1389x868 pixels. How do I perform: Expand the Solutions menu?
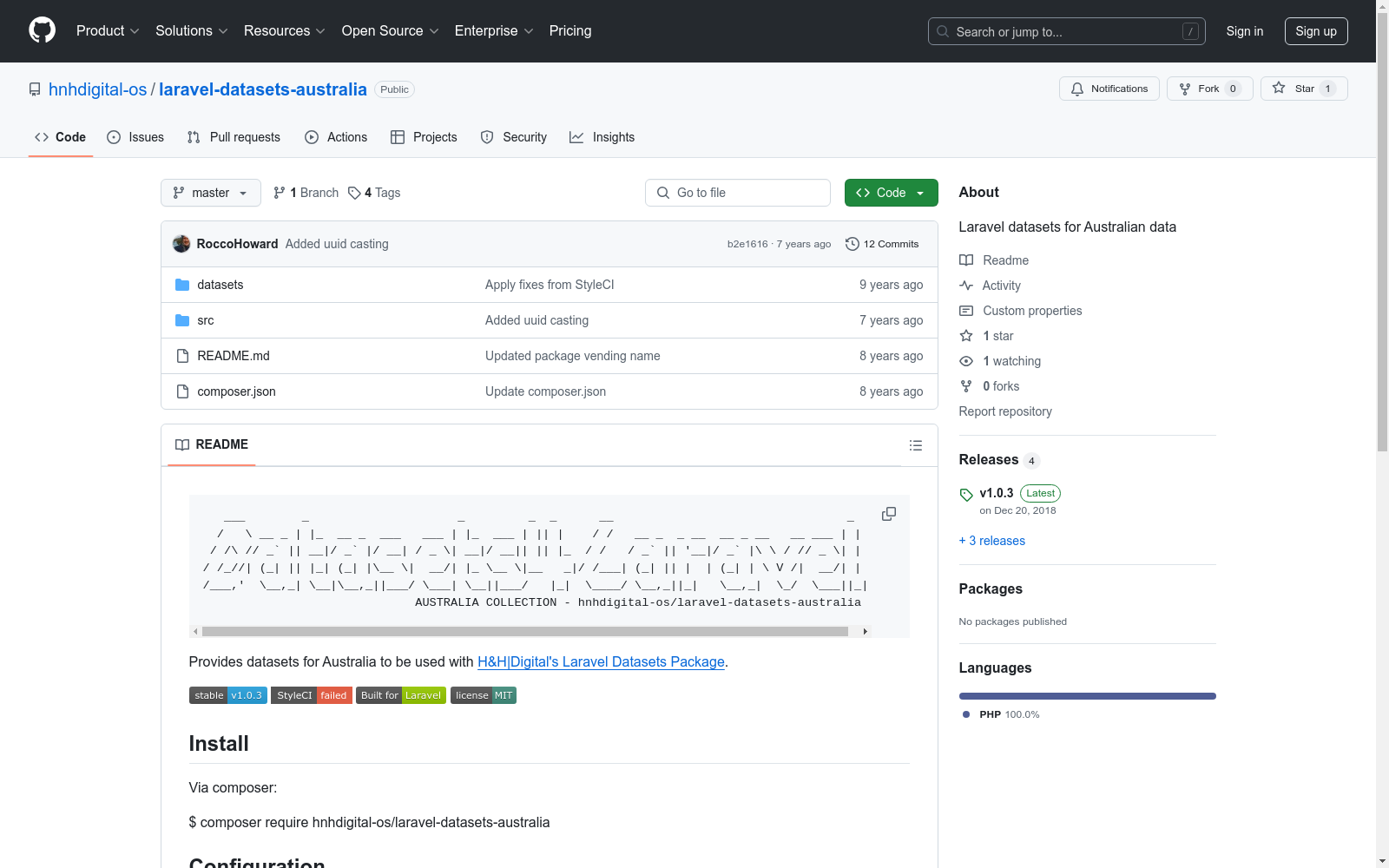tap(192, 30)
